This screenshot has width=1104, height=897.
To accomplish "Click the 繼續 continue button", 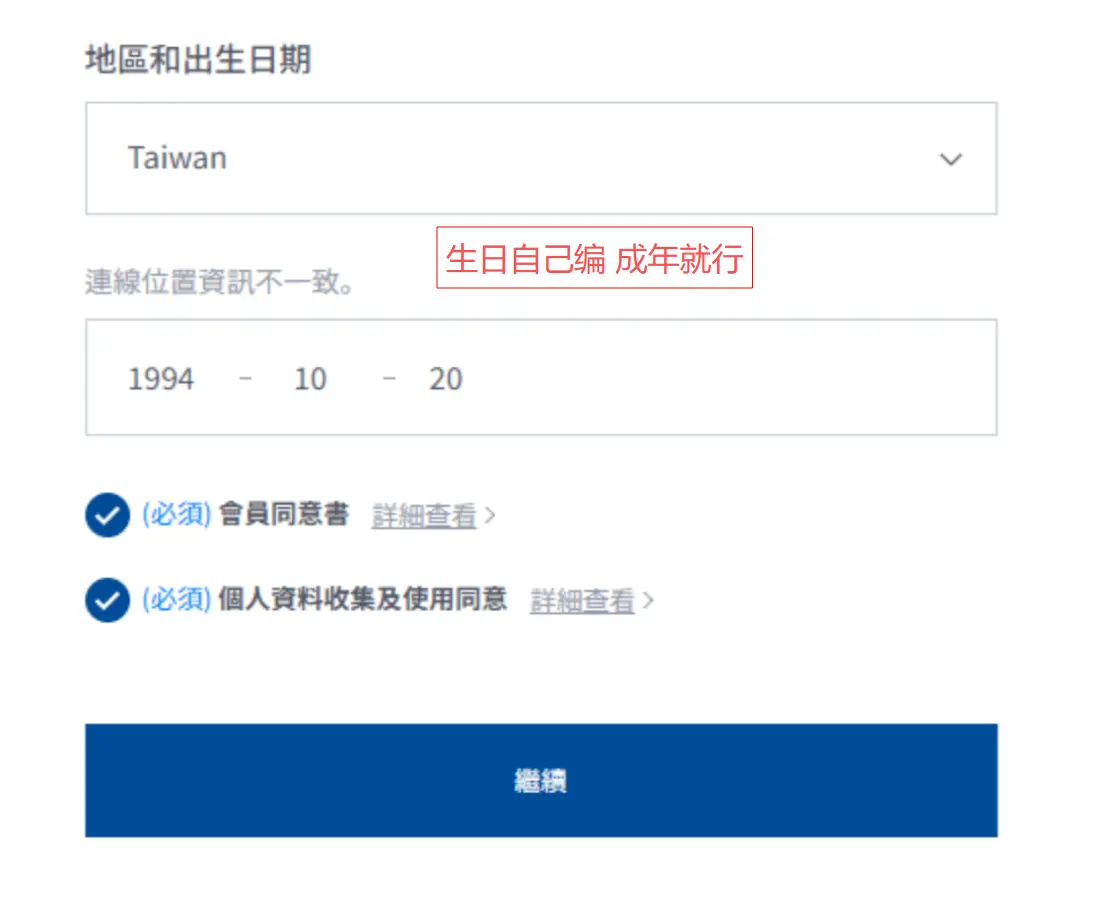I will pos(540,780).
